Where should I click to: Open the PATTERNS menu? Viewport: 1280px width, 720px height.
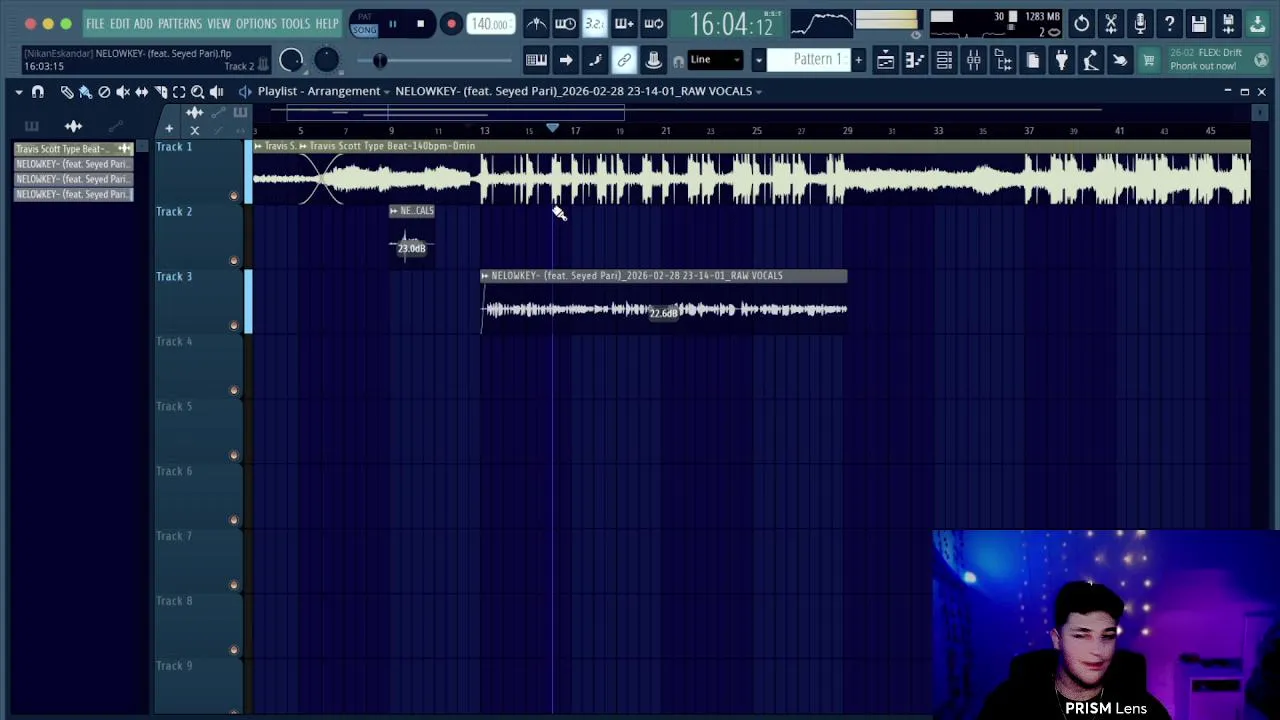(x=180, y=23)
